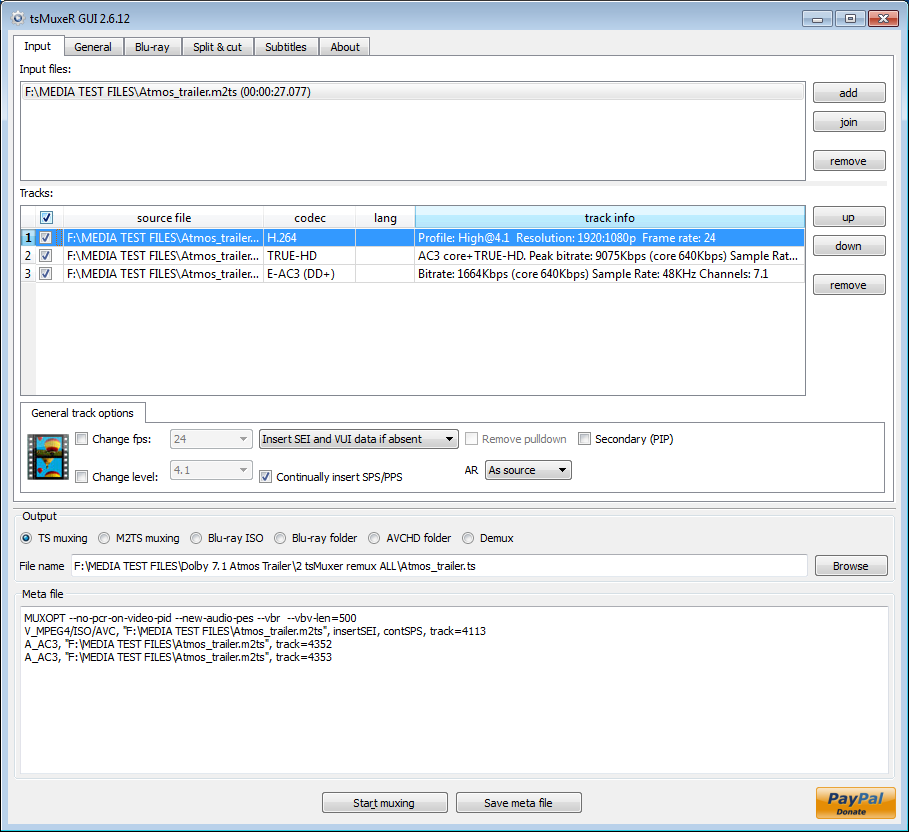The width and height of the screenshot is (909, 832).
Task: Click the Profile: High@4.1 track info cell
Action: [610, 238]
